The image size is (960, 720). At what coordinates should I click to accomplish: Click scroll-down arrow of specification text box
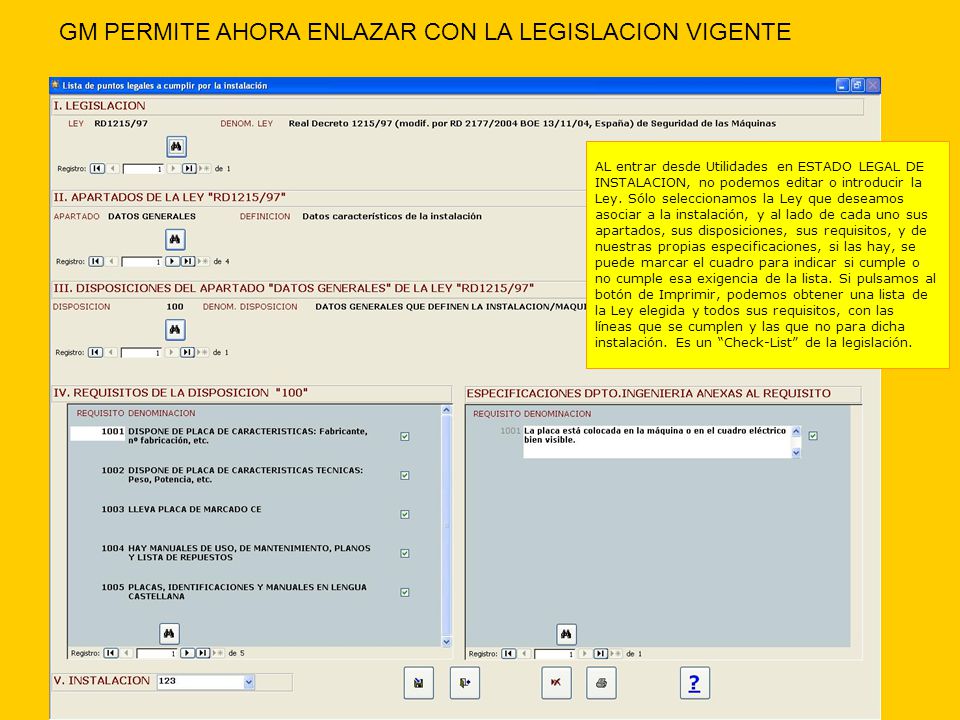coord(796,453)
